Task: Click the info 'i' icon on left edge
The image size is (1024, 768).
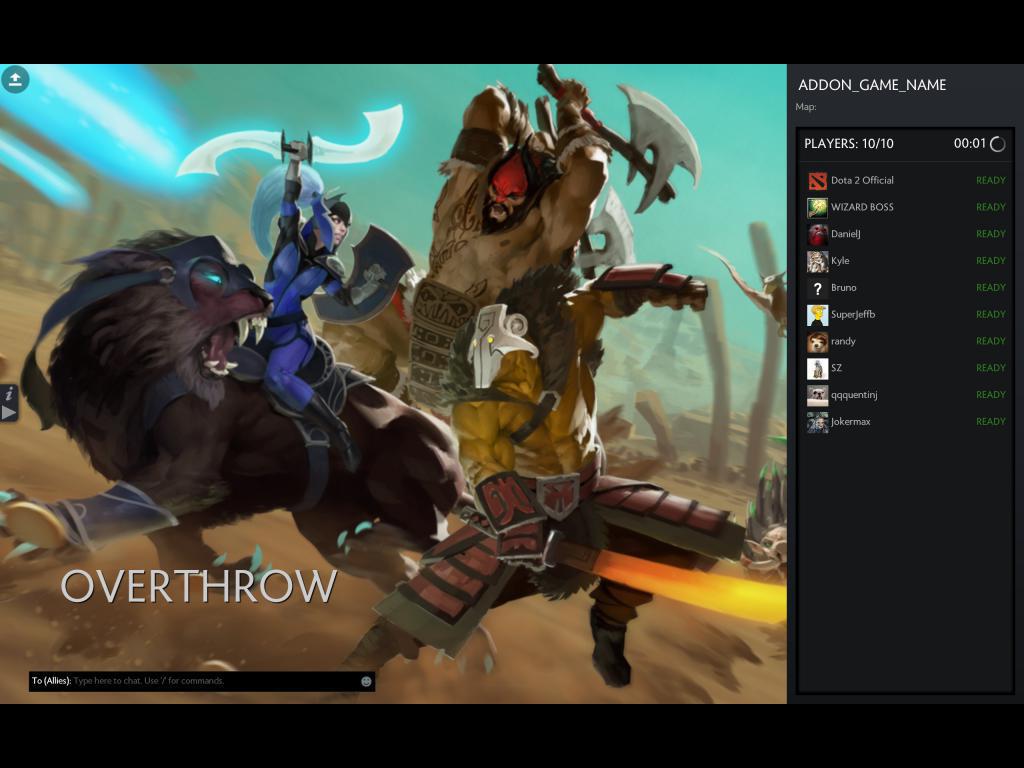Action: click(9, 394)
